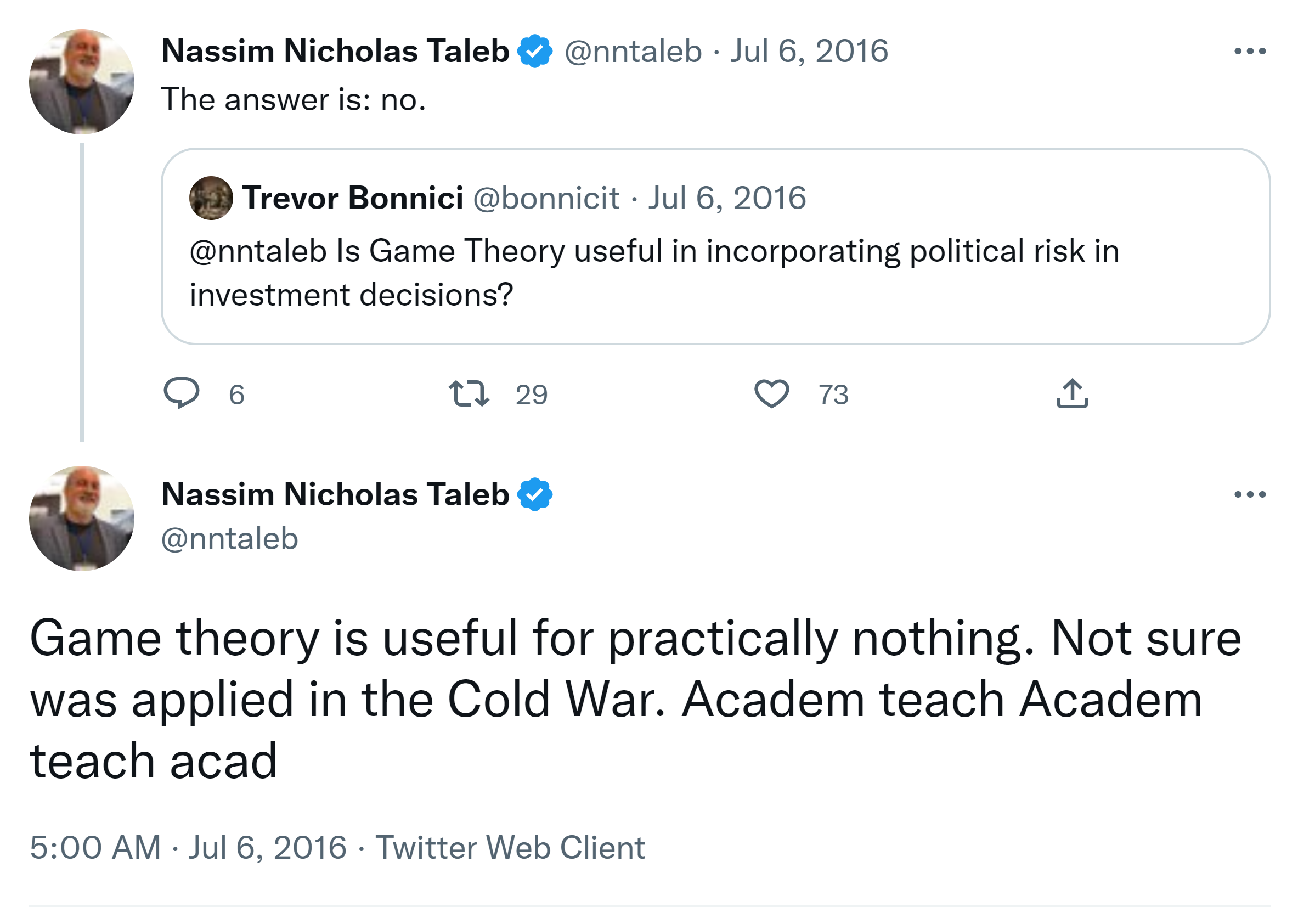The width and height of the screenshot is (1298, 924).
Task: Retweet the top Taleb tweet
Action: (x=468, y=393)
